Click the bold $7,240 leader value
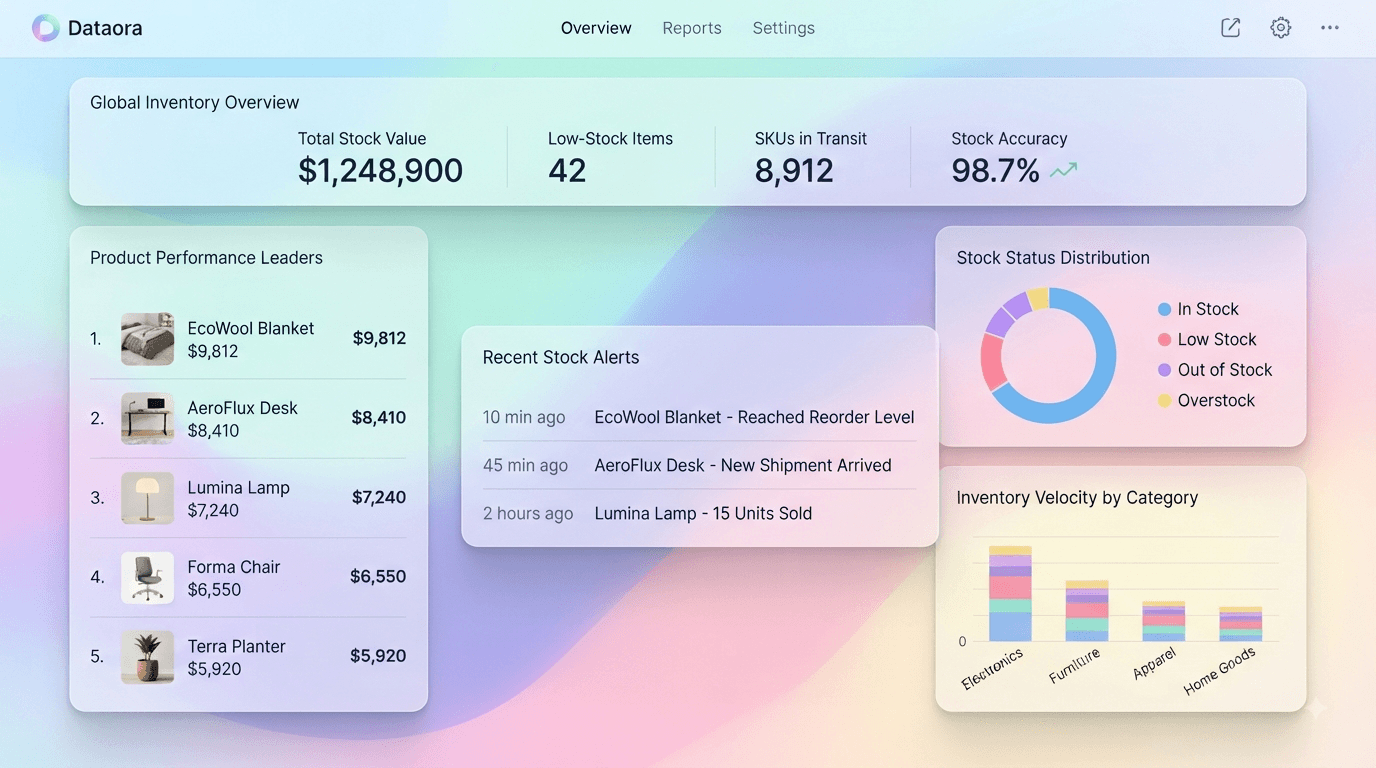Screen dimensions: 1376x768 pos(379,497)
